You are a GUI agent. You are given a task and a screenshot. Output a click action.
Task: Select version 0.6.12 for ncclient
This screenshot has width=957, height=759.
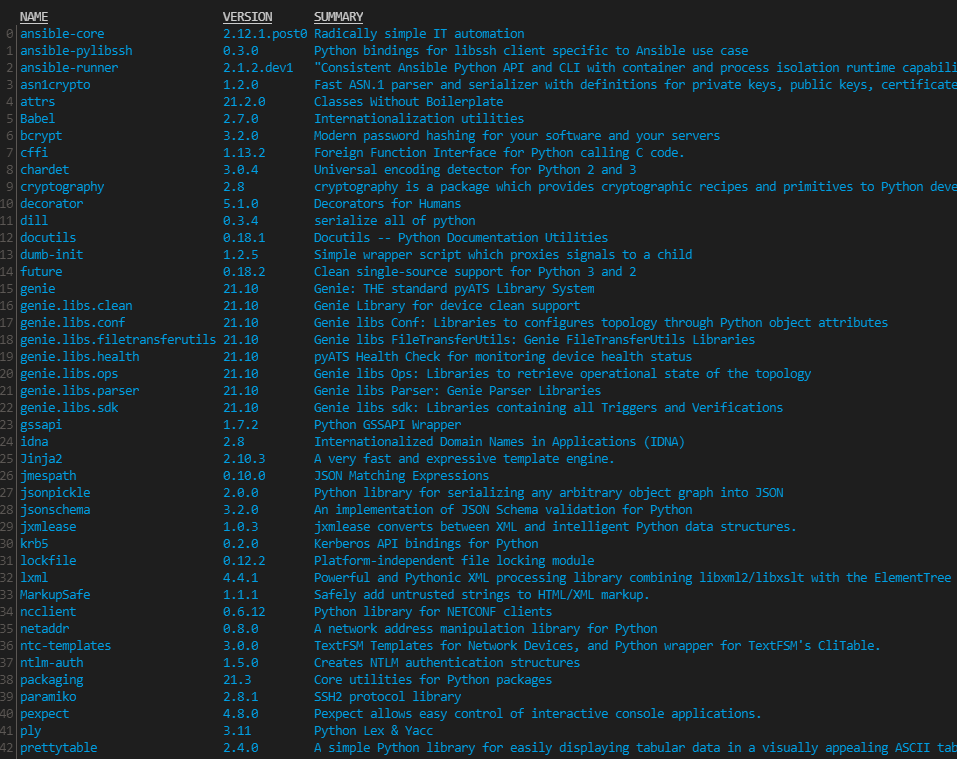[x=244, y=612]
